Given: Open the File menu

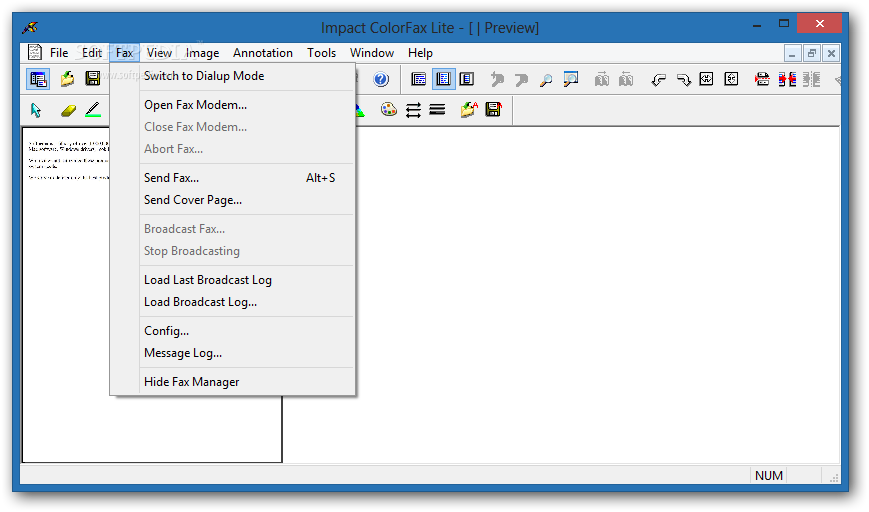Looking at the screenshot, I should click(x=59, y=53).
